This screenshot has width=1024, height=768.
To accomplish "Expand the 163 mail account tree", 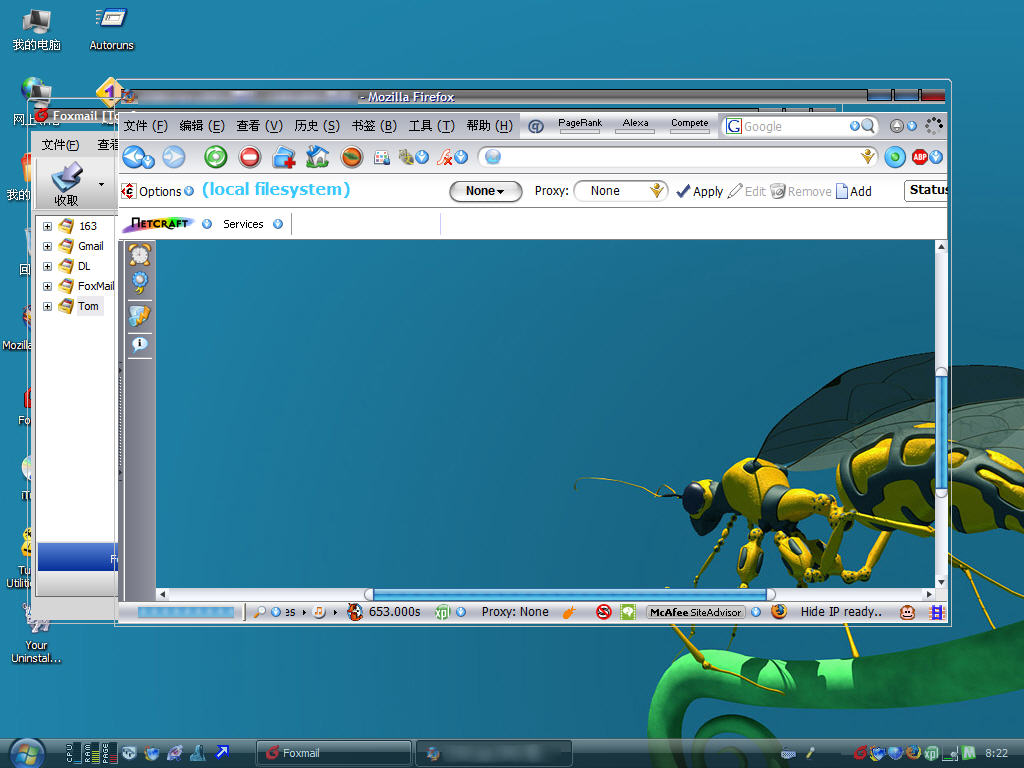I will point(47,226).
